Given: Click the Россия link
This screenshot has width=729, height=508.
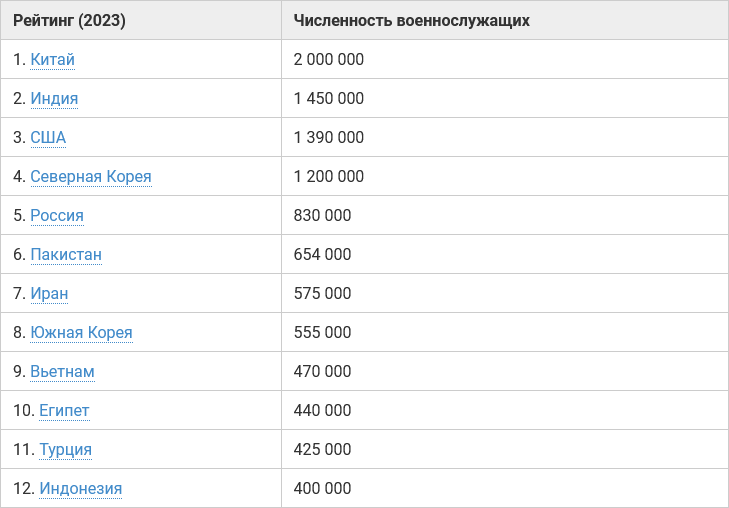Looking at the screenshot, I should (x=57, y=216).
